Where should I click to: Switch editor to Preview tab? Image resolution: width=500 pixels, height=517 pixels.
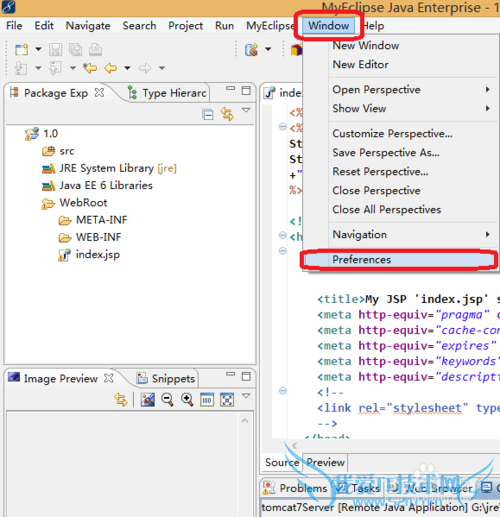[325, 462]
